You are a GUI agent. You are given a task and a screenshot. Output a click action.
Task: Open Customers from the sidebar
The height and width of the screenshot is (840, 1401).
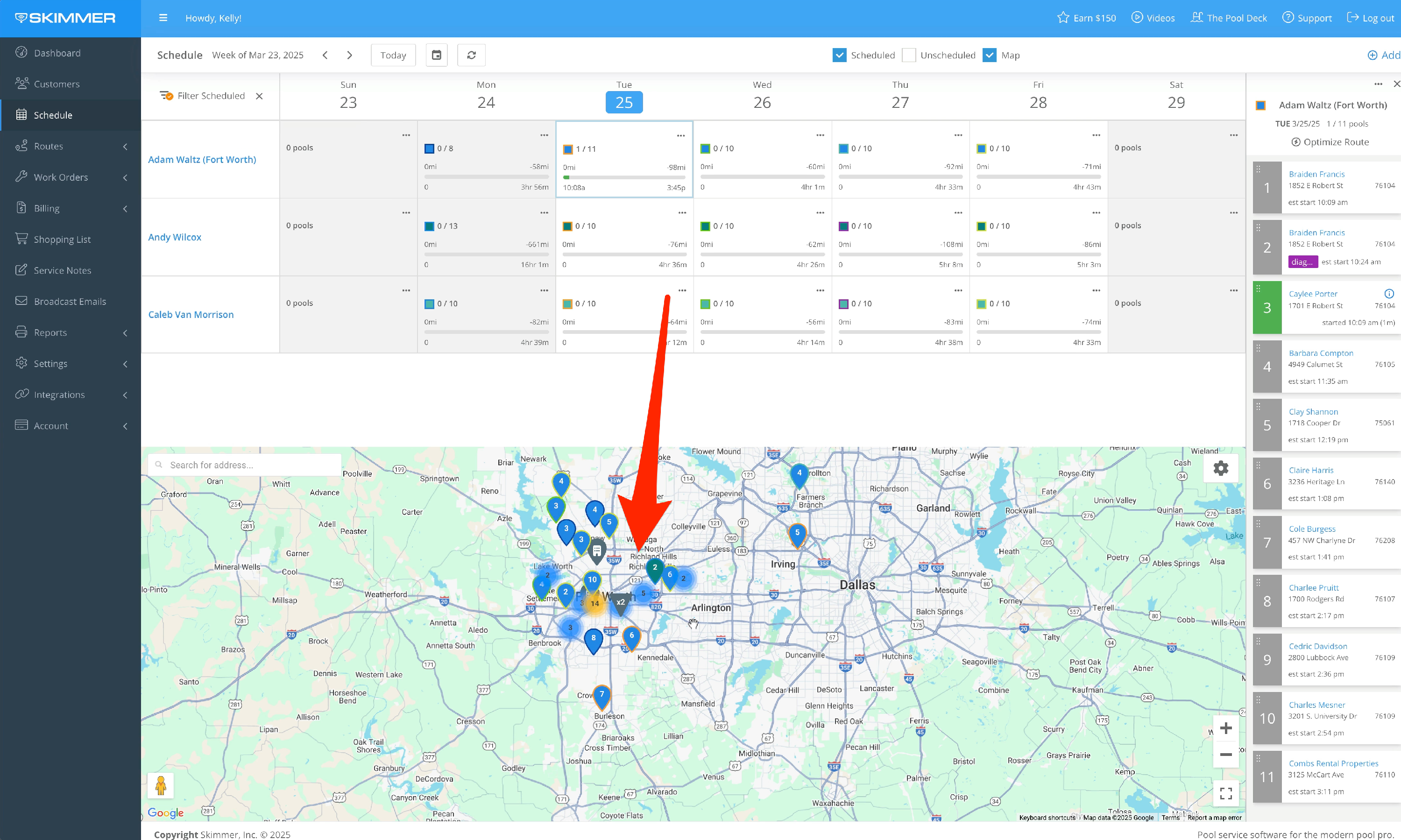coord(57,84)
